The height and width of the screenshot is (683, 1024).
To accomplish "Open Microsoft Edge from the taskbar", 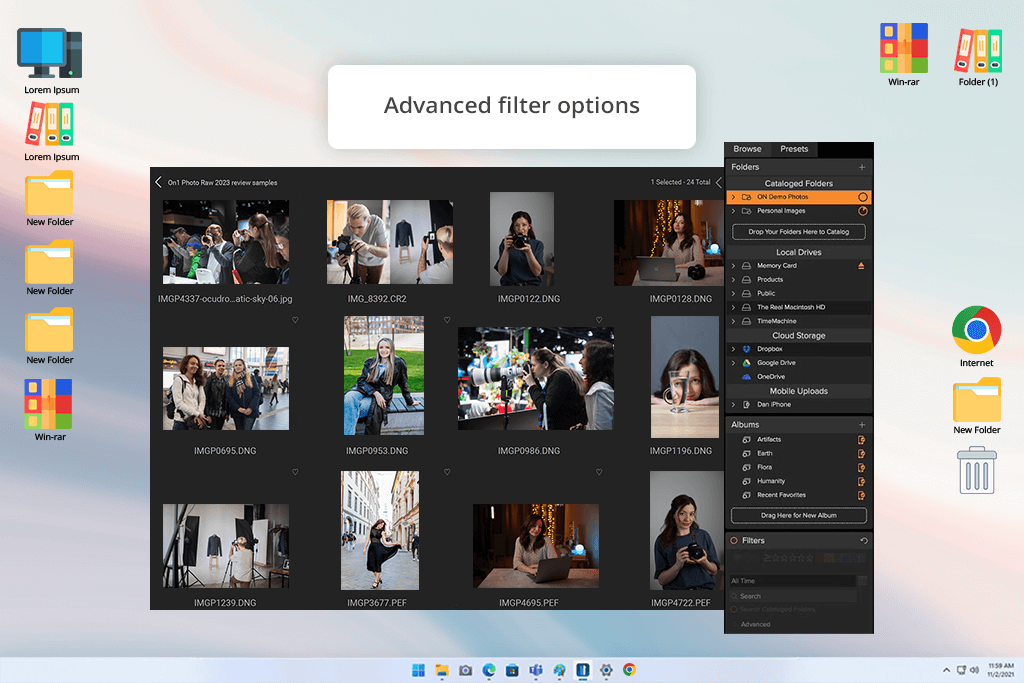I will (x=488, y=670).
